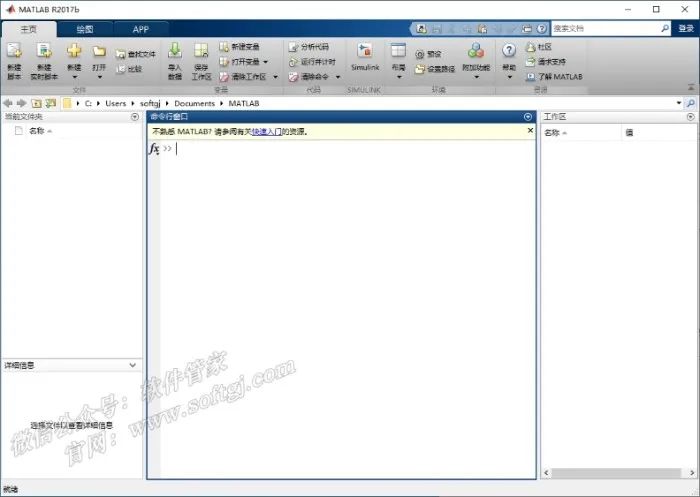Click the search documentation magnifier button
Viewport: 700px width, 497px height.
click(x=665, y=28)
